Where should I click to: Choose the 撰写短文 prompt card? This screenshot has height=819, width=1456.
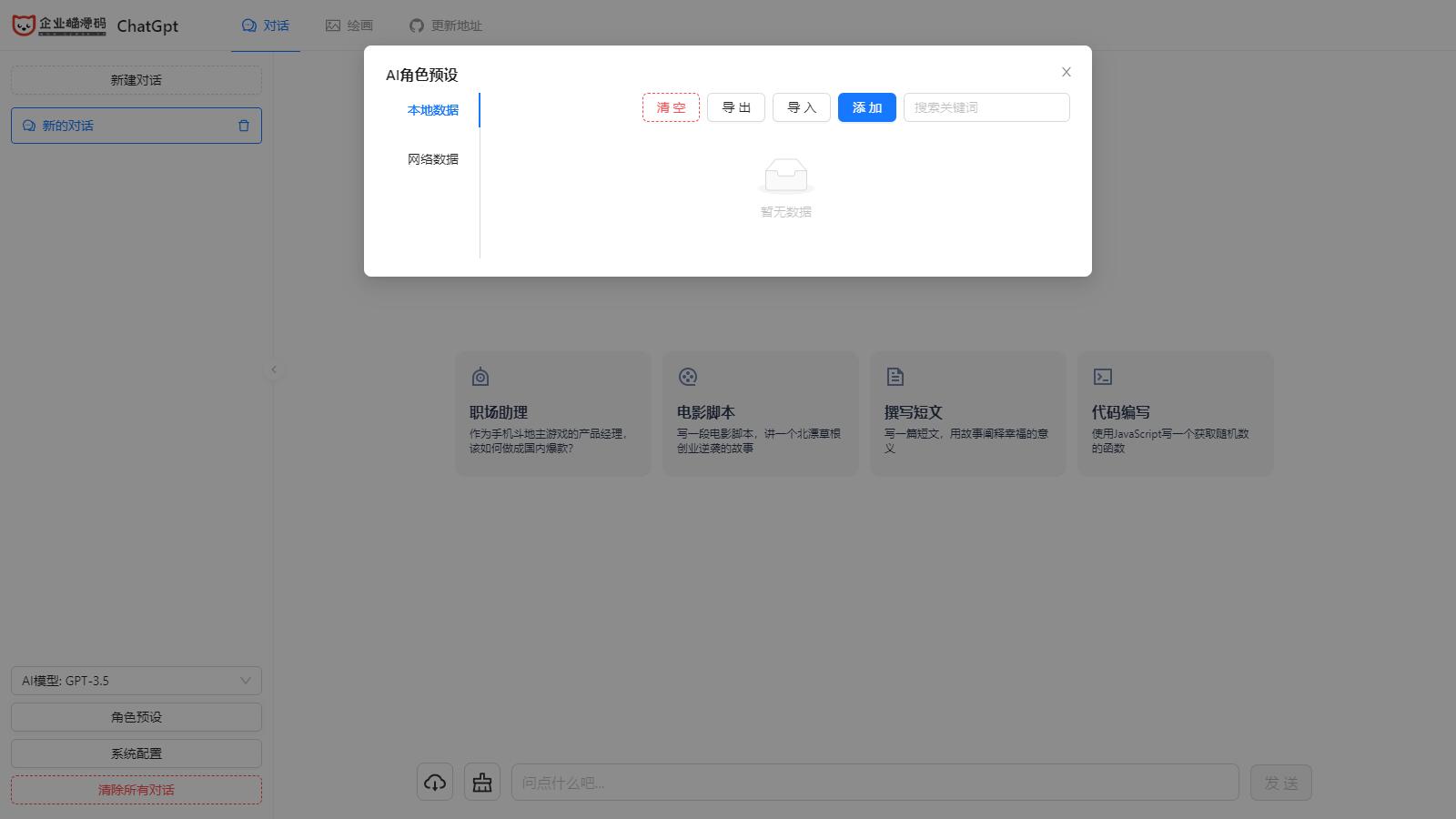click(968, 414)
